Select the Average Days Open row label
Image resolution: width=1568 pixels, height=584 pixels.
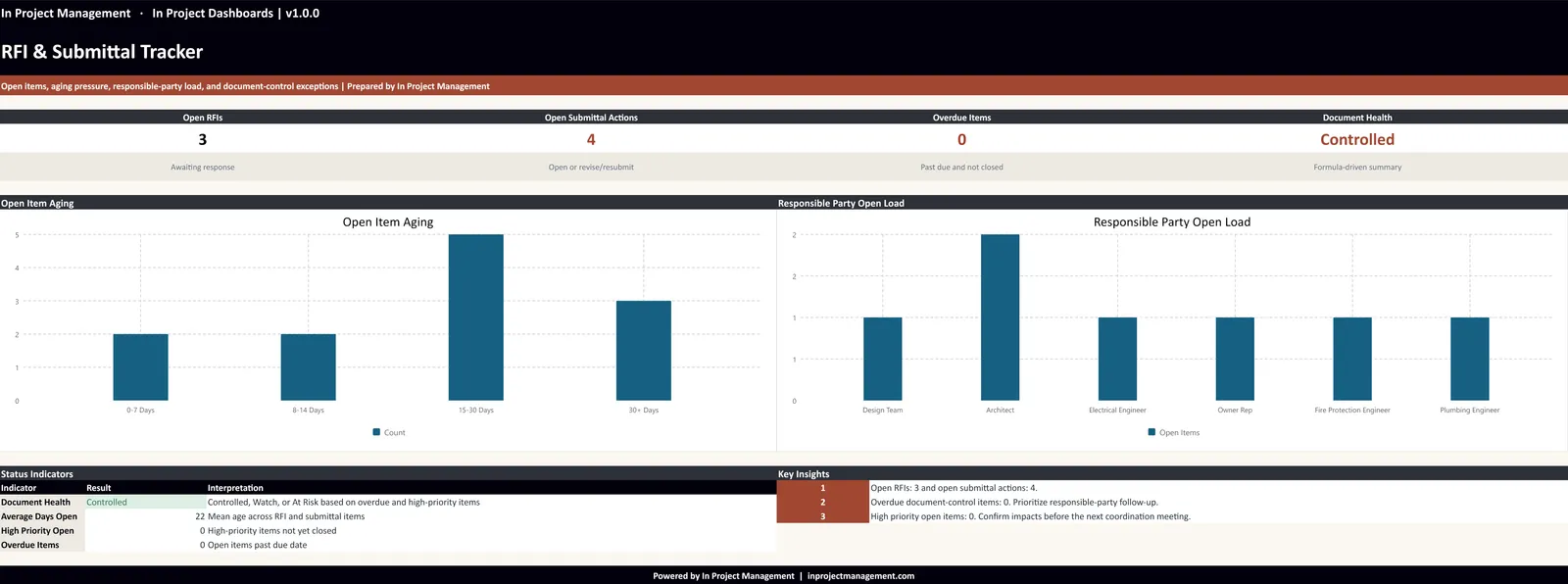pyautogui.click(x=39, y=516)
